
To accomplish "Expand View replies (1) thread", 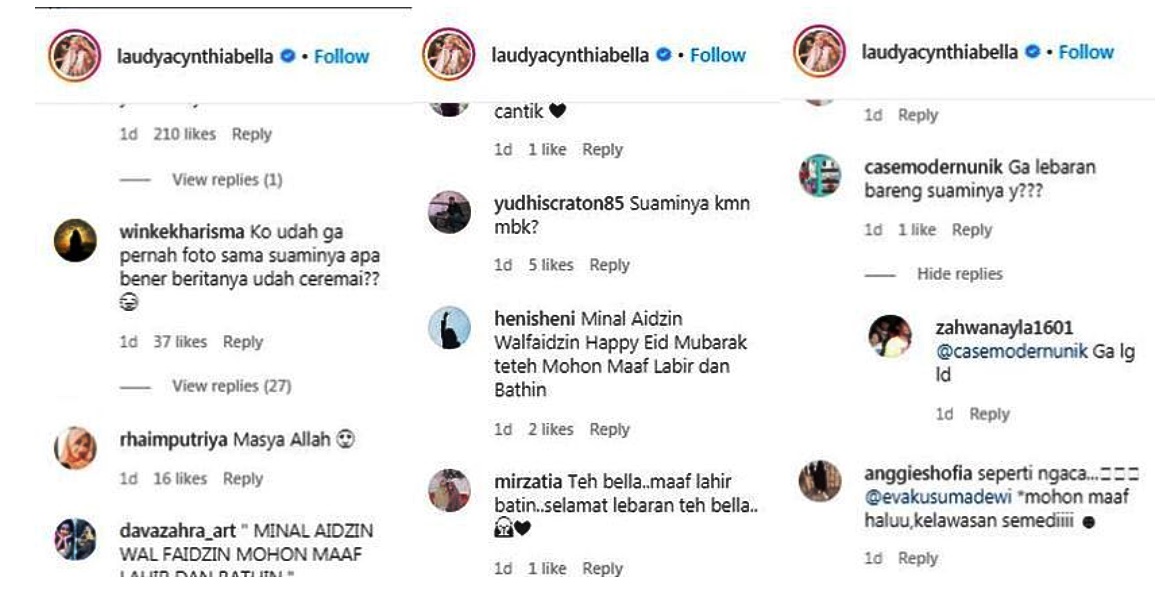I will coord(227,180).
